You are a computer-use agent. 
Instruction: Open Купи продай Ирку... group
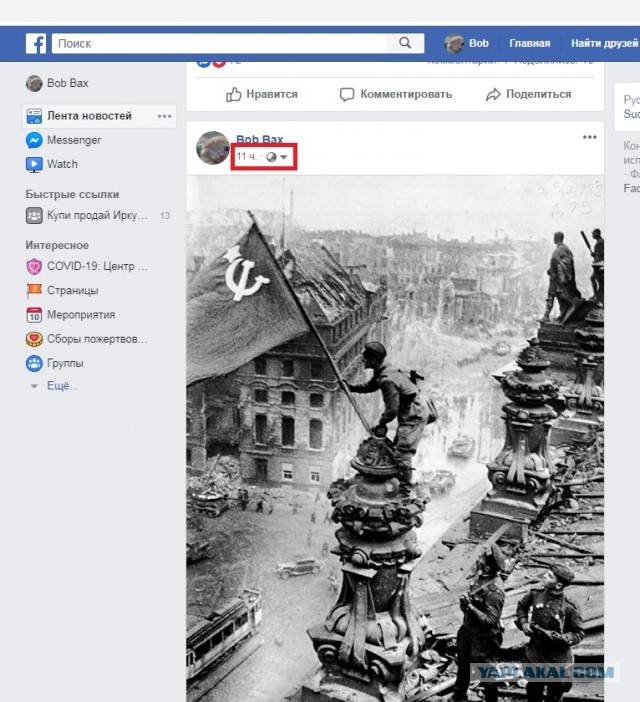click(x=97, y=215)
